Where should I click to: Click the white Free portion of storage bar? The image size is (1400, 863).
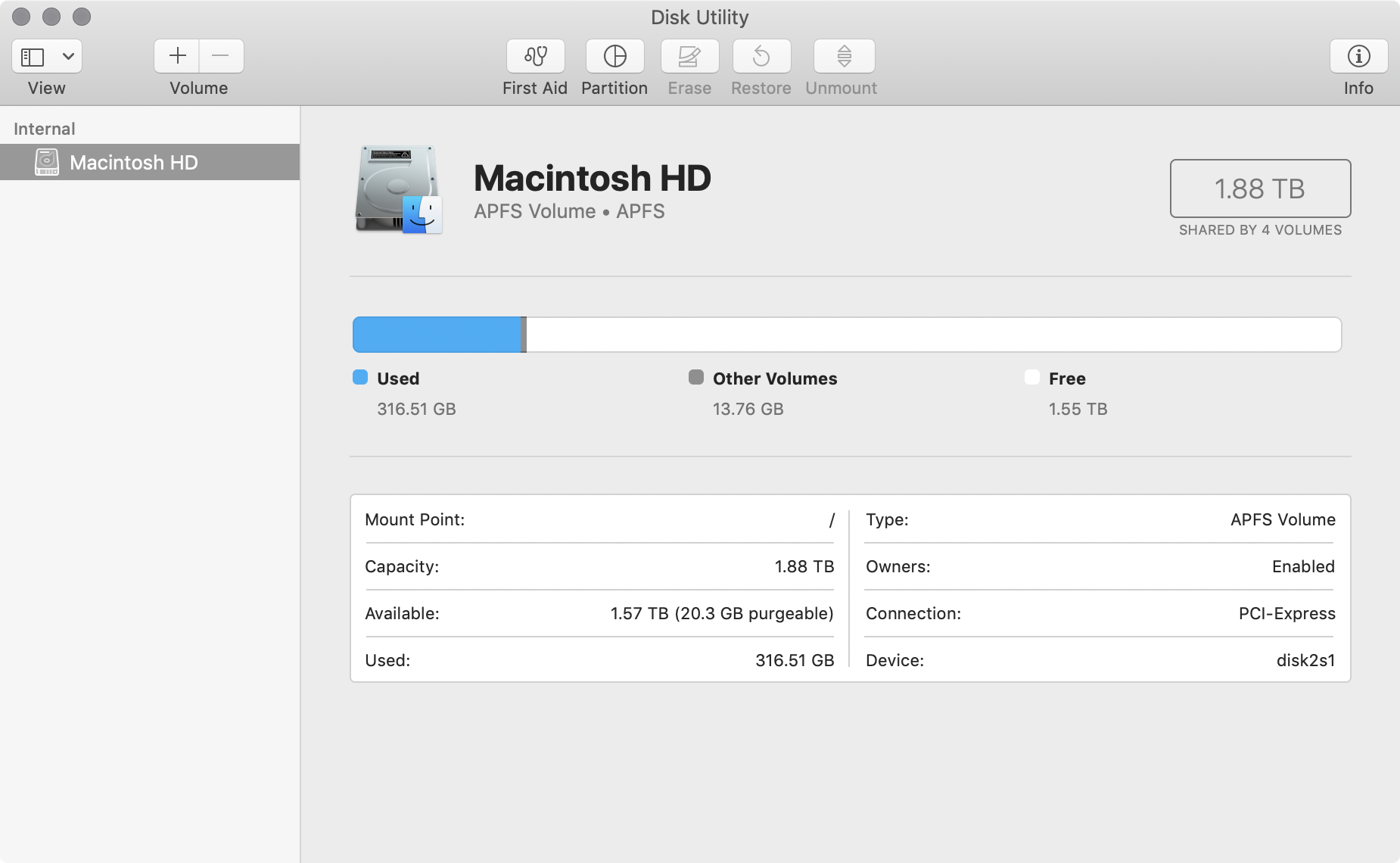pos(934,335)
